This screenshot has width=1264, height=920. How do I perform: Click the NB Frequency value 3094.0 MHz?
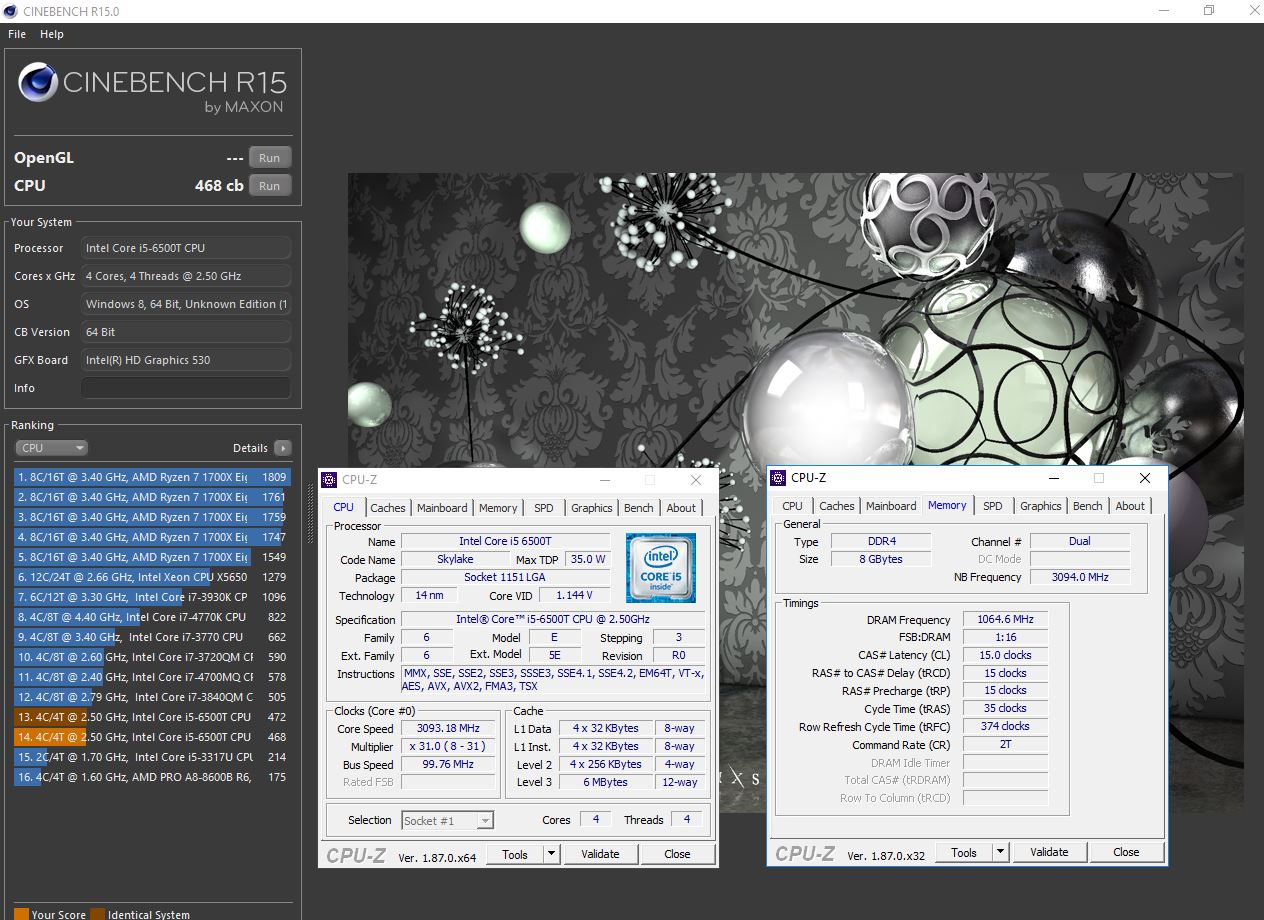1080,577
